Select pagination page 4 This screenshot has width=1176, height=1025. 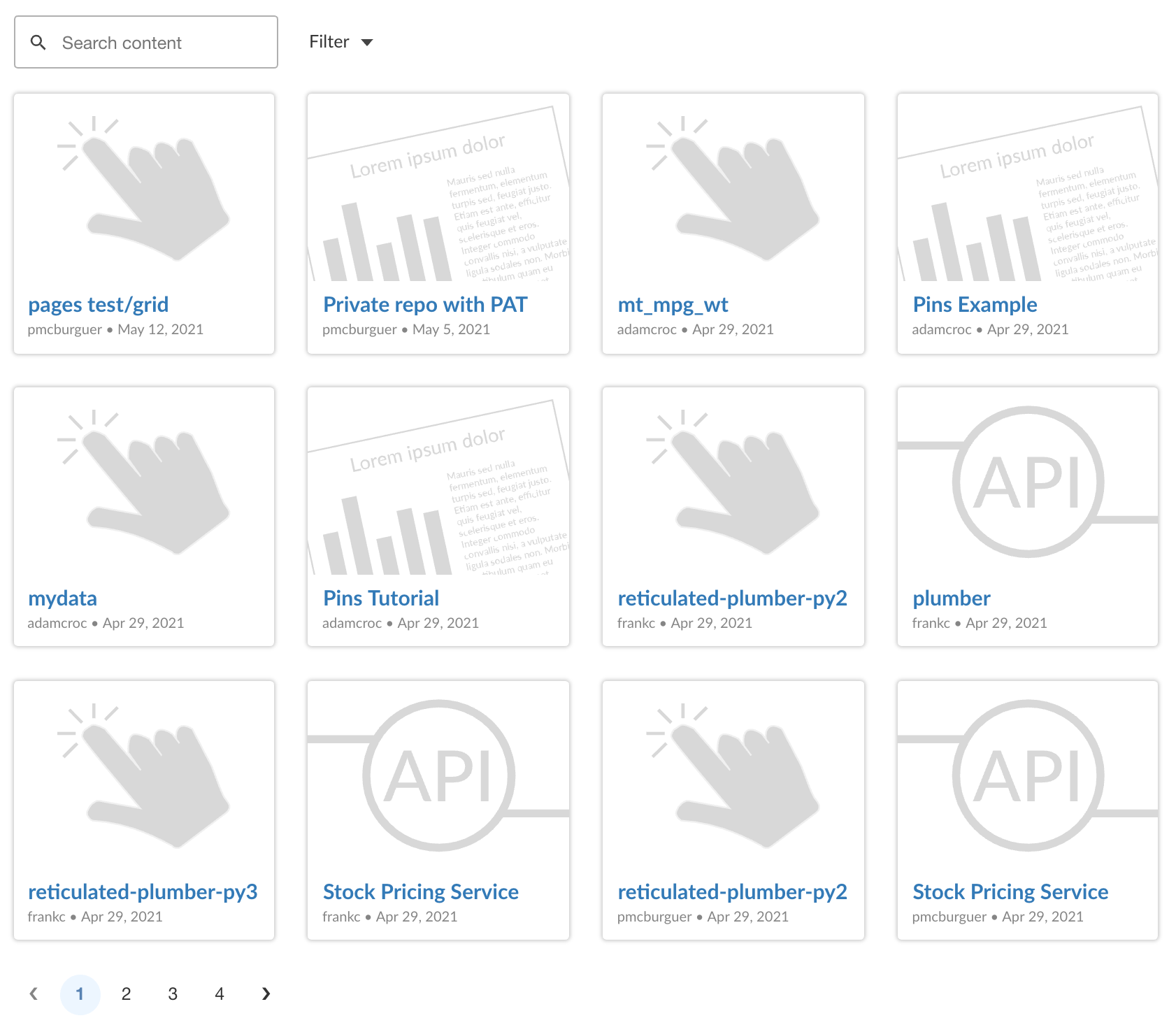[x=220, y=993]
